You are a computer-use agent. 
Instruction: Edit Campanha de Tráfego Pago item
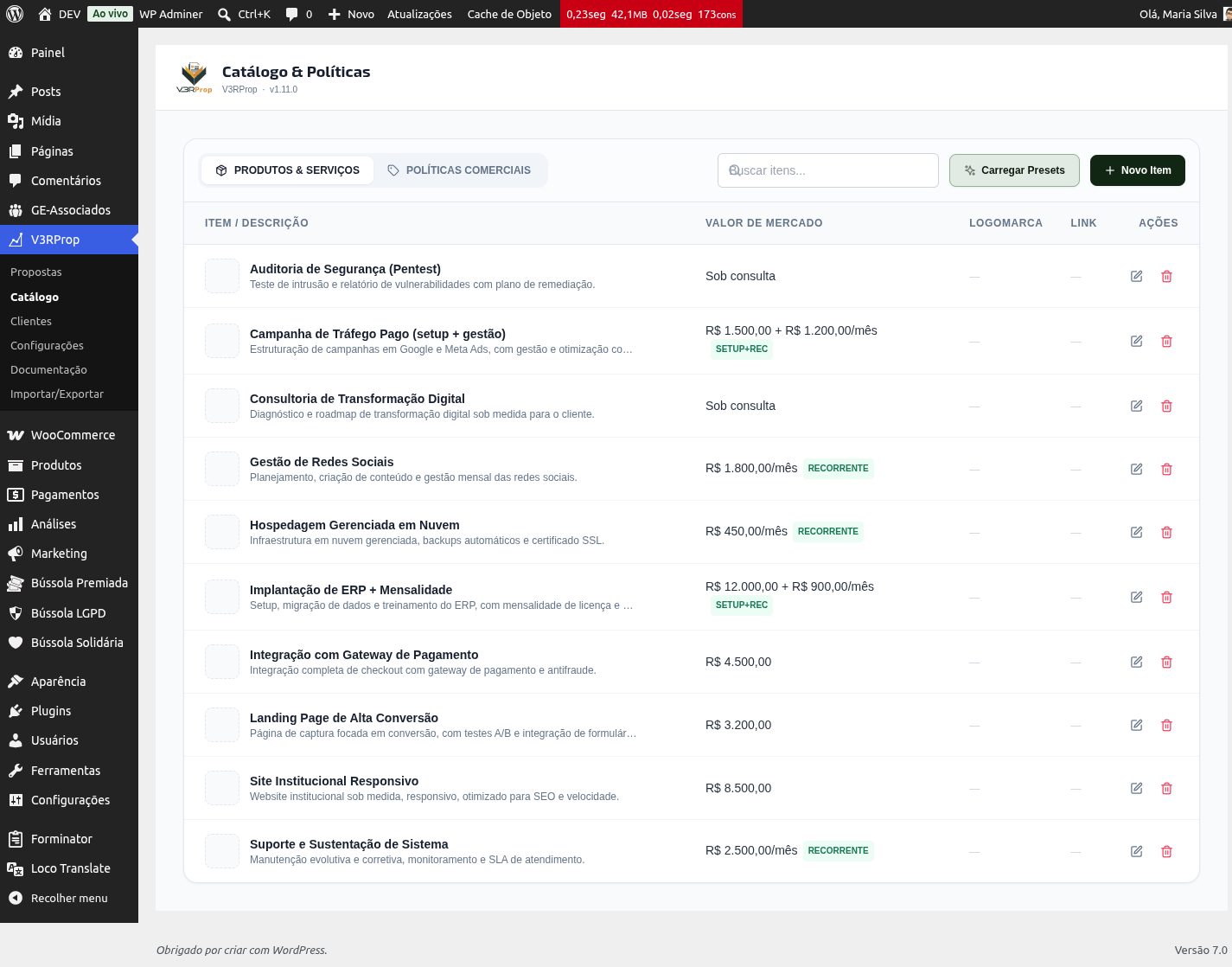click(x=1137, y=341)
